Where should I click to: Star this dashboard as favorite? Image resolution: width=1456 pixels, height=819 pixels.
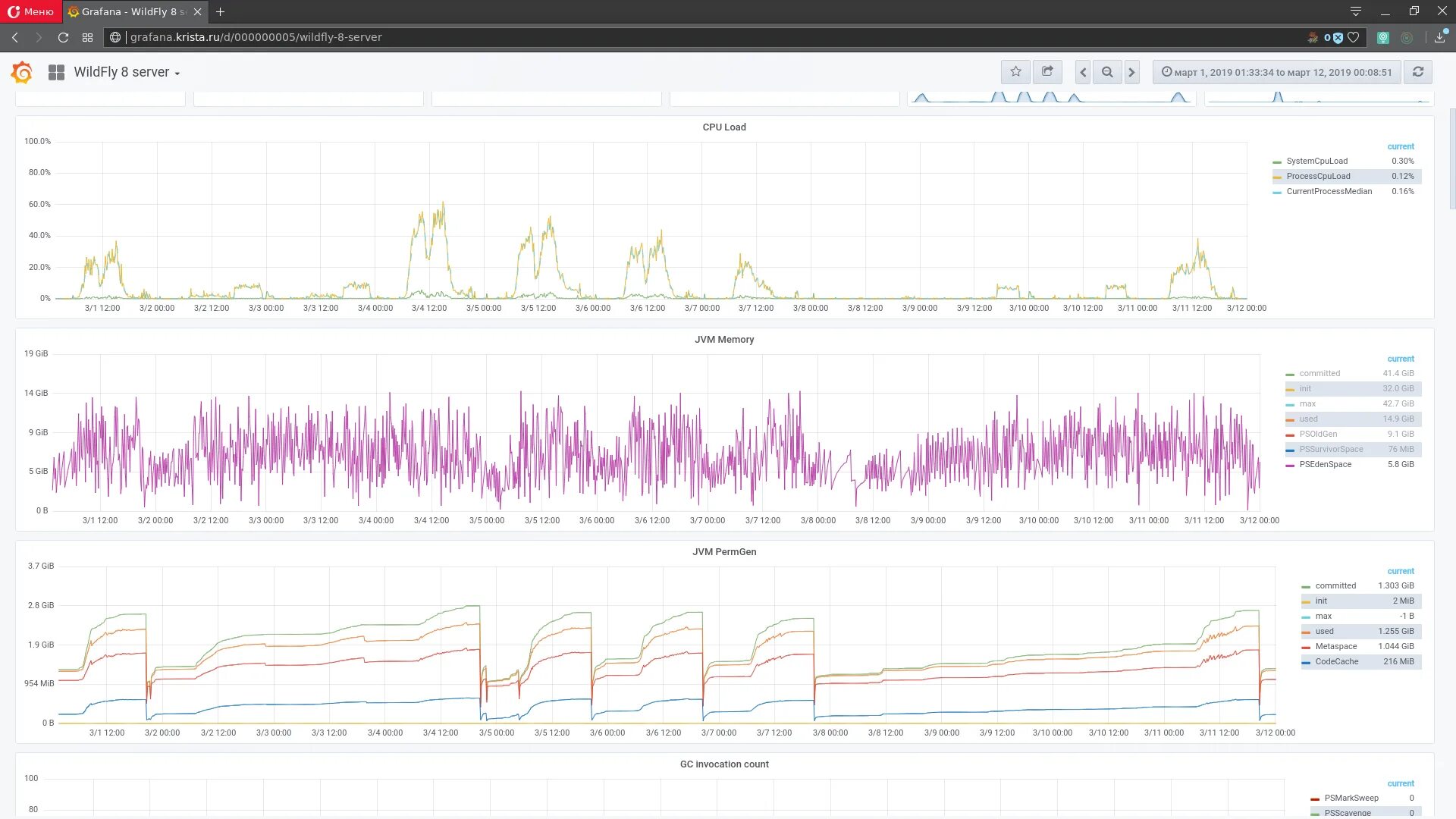(x=1015, y=72)
